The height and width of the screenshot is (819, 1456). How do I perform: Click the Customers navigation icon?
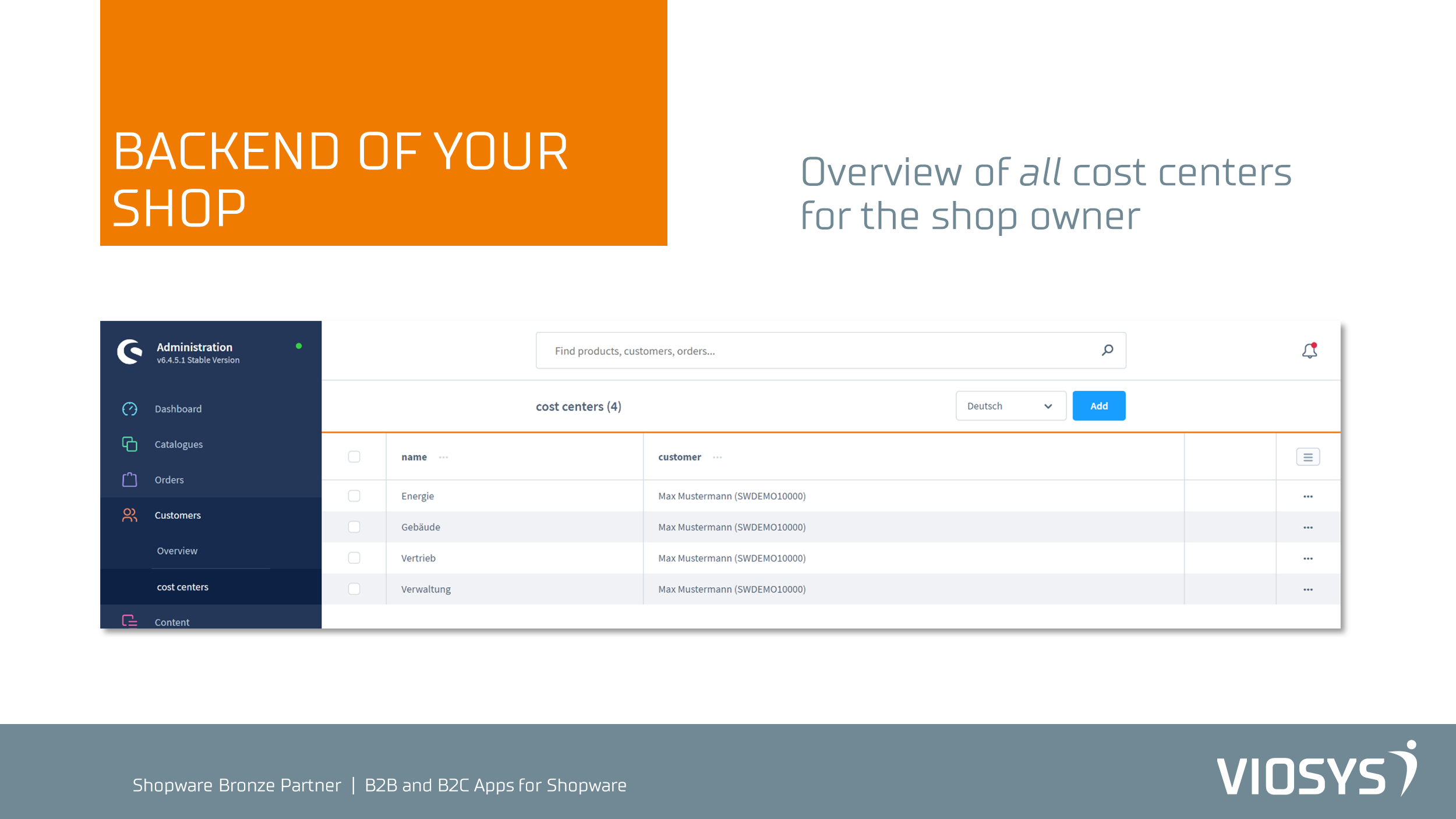pos(129,515)
